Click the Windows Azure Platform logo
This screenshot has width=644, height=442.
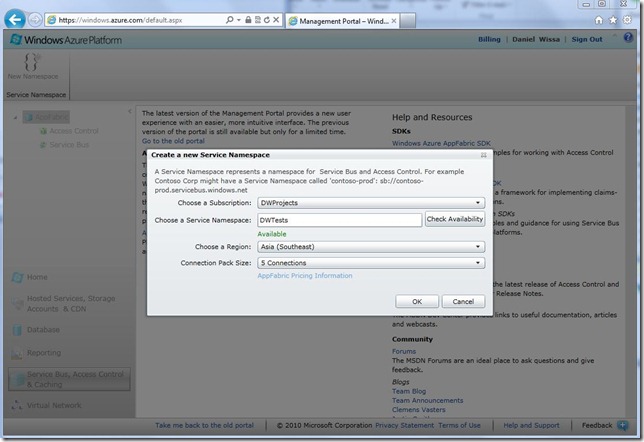[x=66, y=40]
